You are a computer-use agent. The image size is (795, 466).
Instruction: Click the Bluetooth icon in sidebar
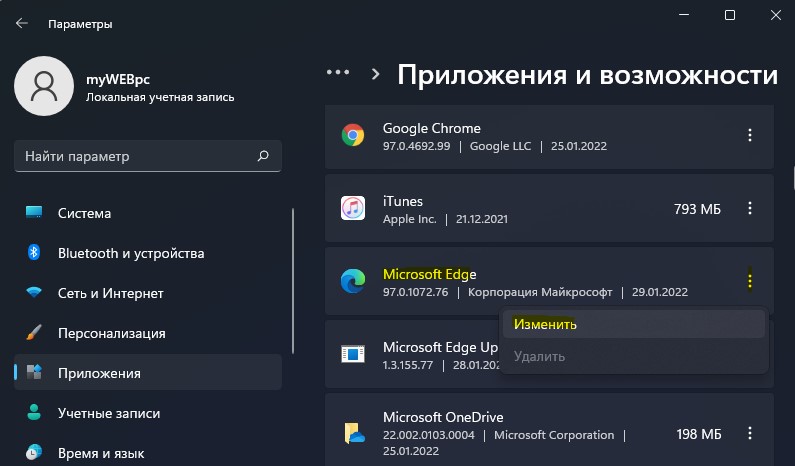(34, 252)
